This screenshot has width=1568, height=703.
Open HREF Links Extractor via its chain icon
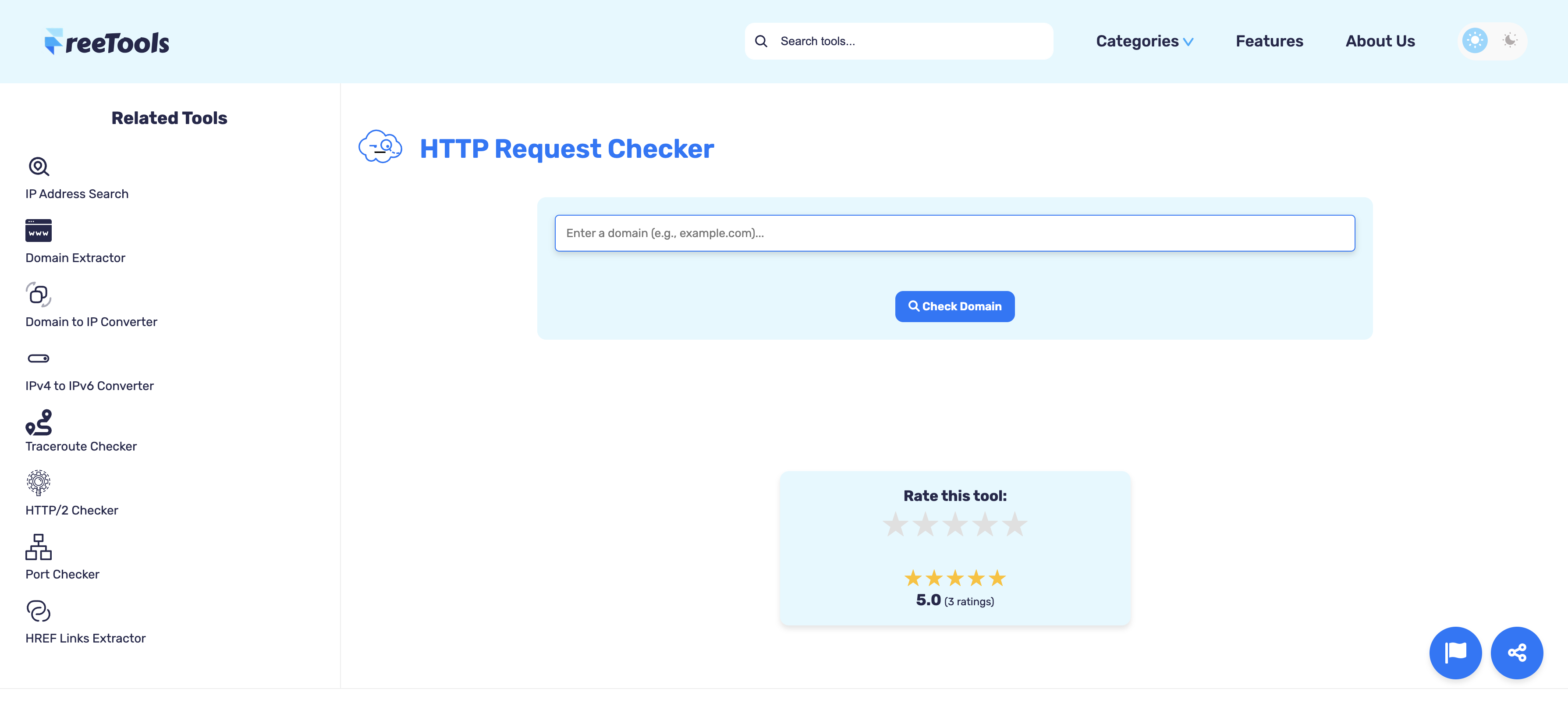(39, 611)
